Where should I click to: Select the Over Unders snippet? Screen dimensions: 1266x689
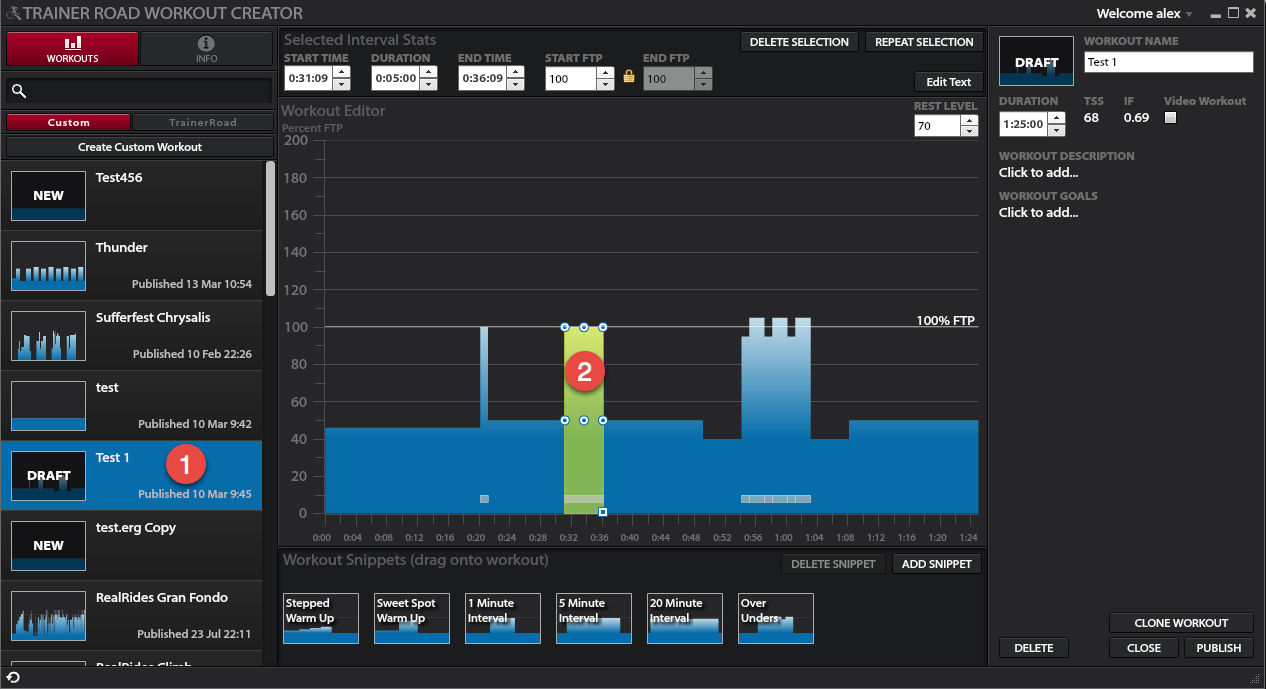776,618
